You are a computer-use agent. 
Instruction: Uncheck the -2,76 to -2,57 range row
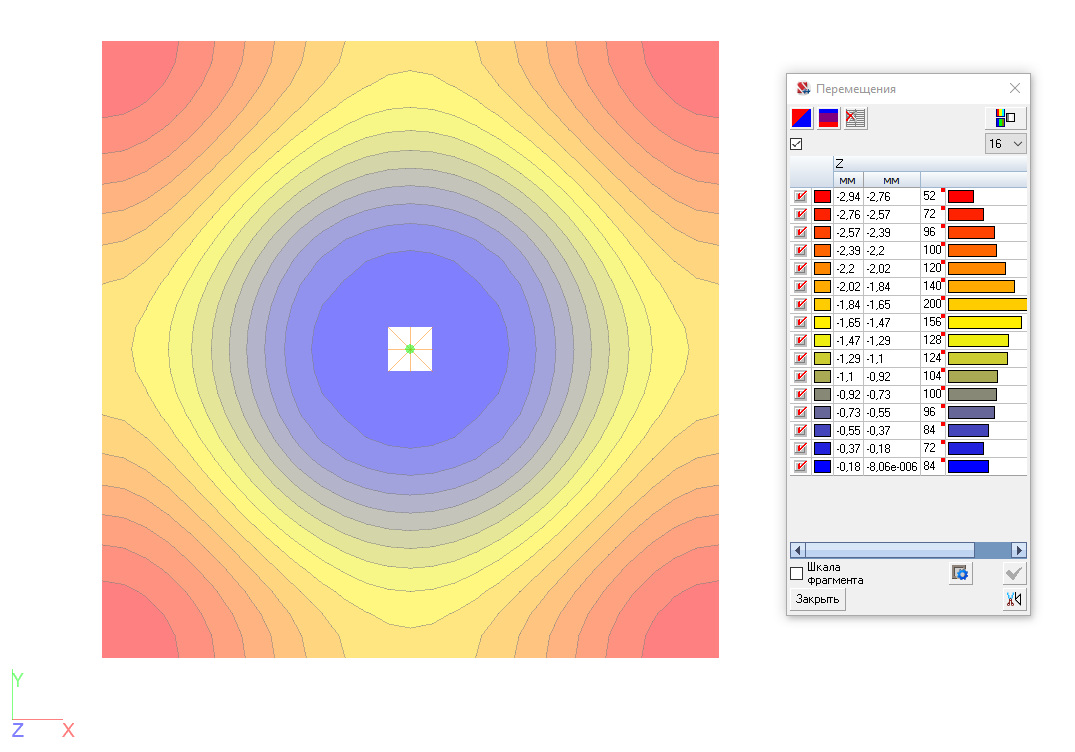click(800, 215)
